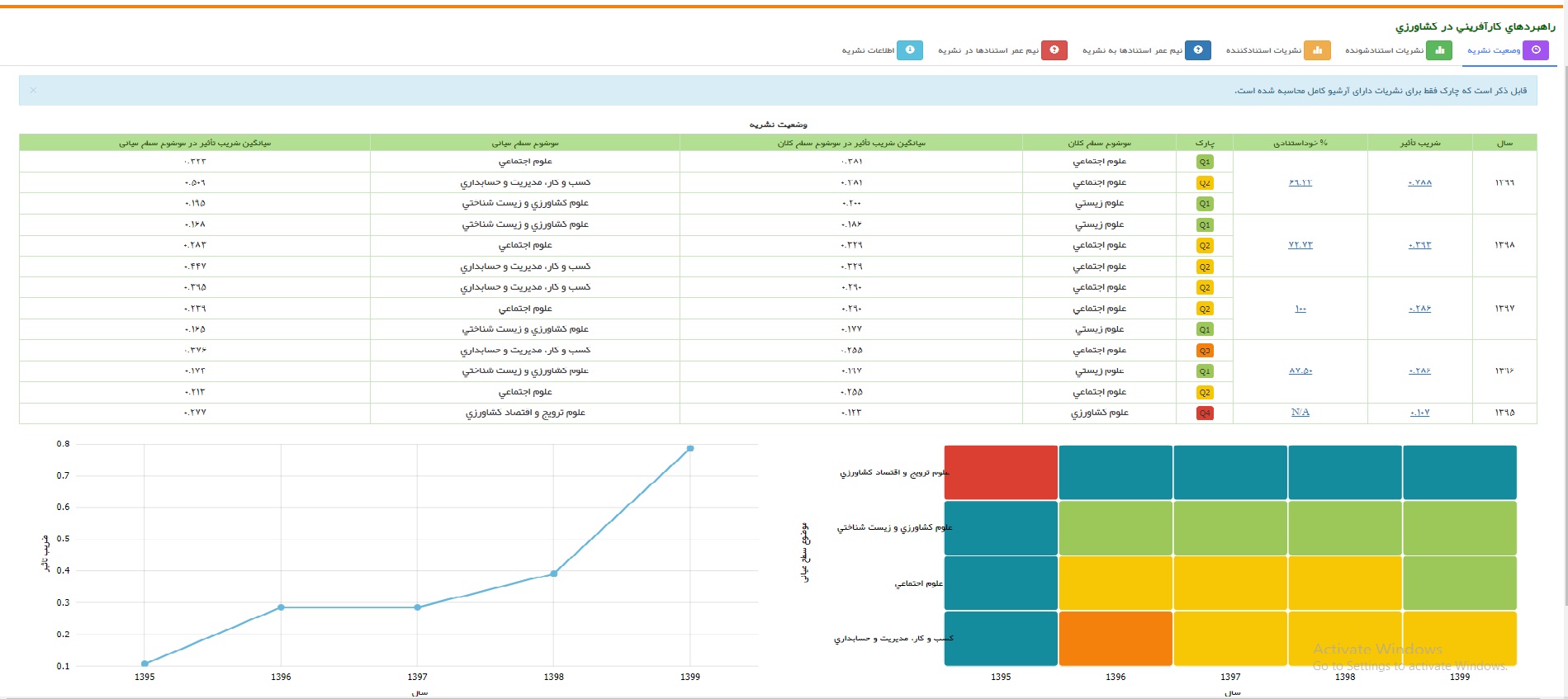The width and height of the screenshot is (1568, 699).
Task: Select the red heatmap cell for year 1395
Action: 1001,472
